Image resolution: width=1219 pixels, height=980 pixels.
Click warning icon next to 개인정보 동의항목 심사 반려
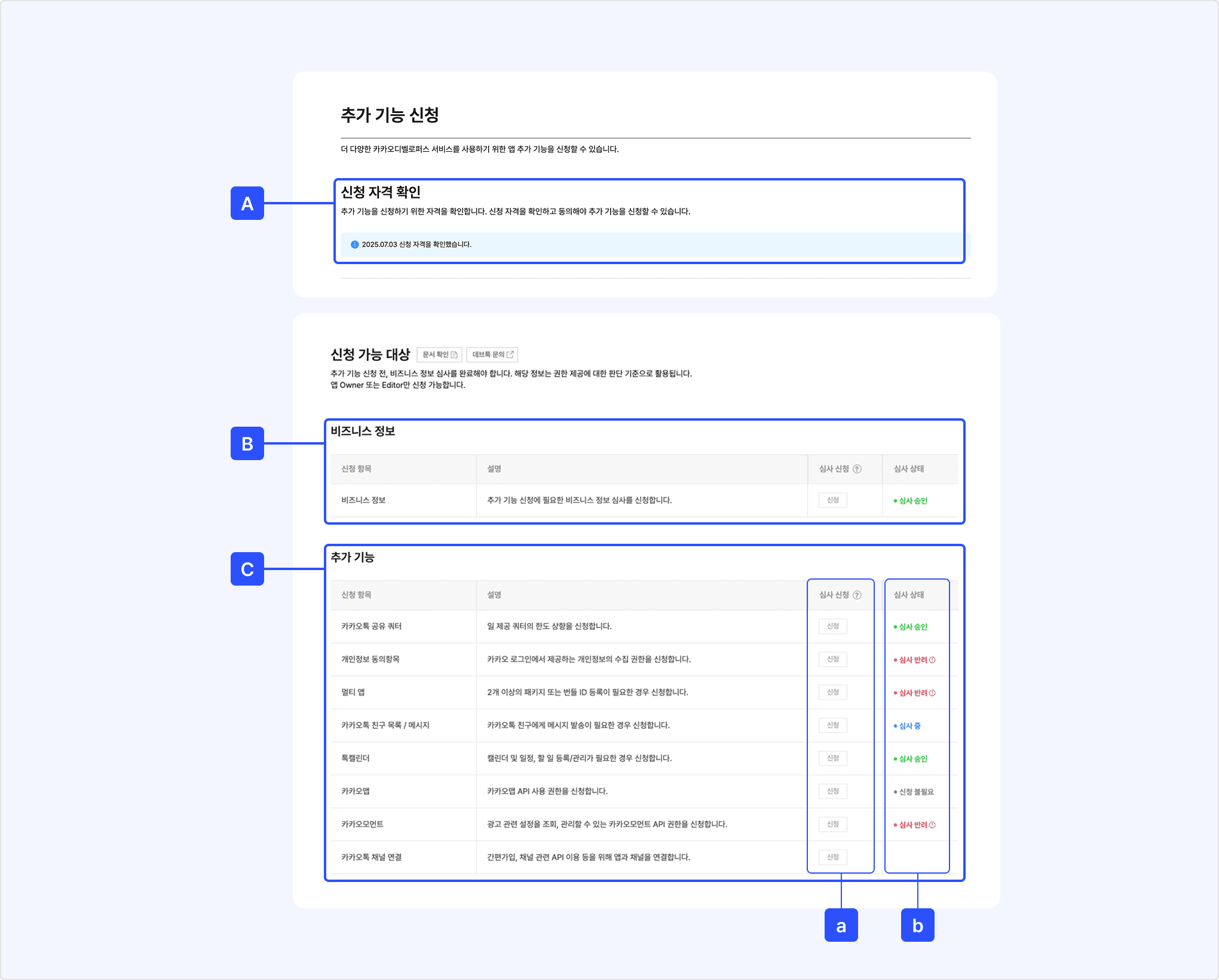(932, 660)
